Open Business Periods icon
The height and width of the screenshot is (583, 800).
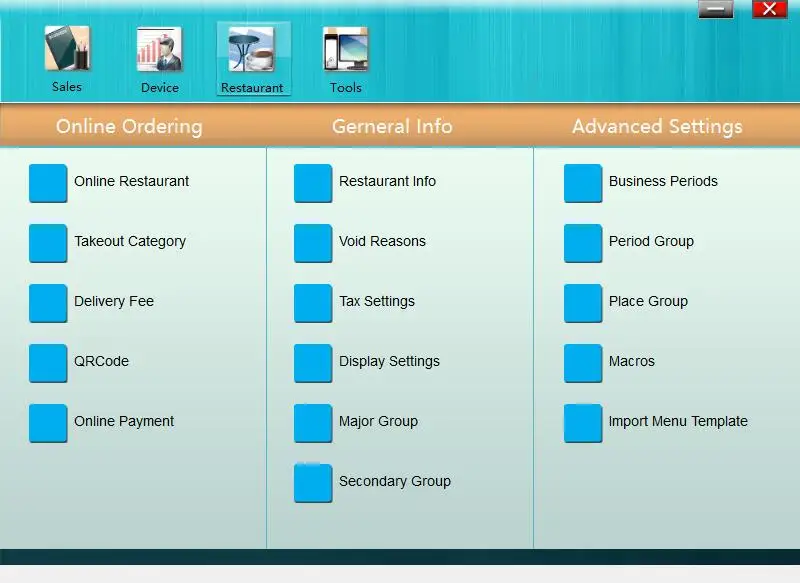pyautogui.click(x=583, y=183)
